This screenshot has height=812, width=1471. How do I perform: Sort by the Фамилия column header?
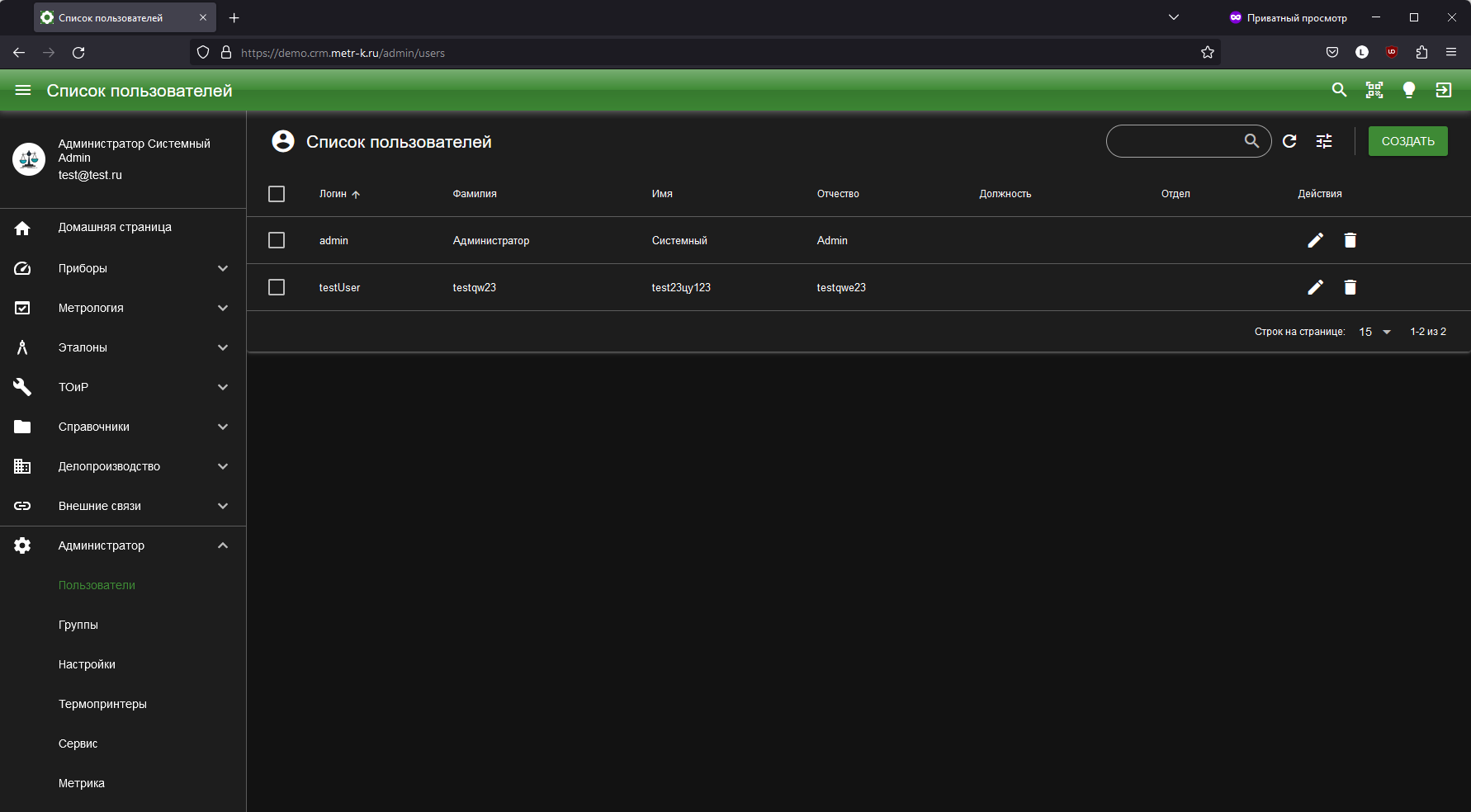(475, 194)
